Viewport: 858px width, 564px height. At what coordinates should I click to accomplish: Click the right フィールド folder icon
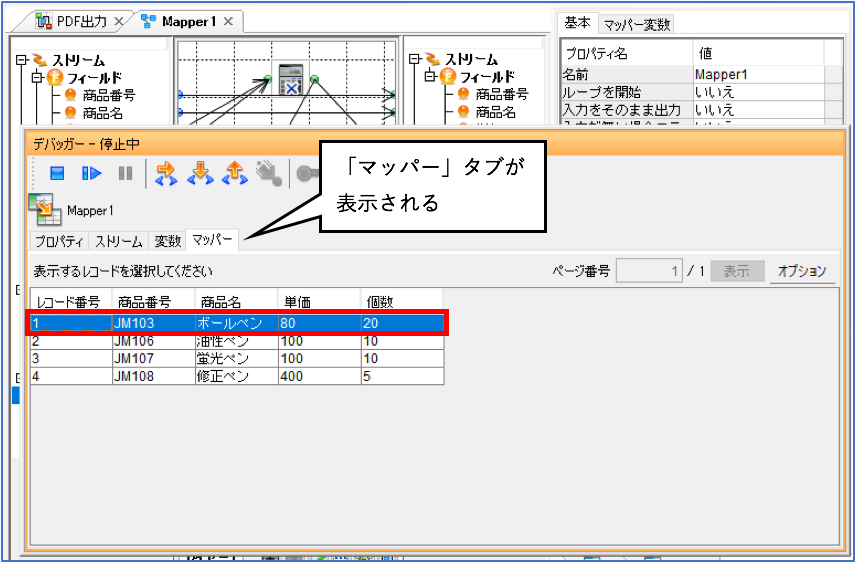448,77
